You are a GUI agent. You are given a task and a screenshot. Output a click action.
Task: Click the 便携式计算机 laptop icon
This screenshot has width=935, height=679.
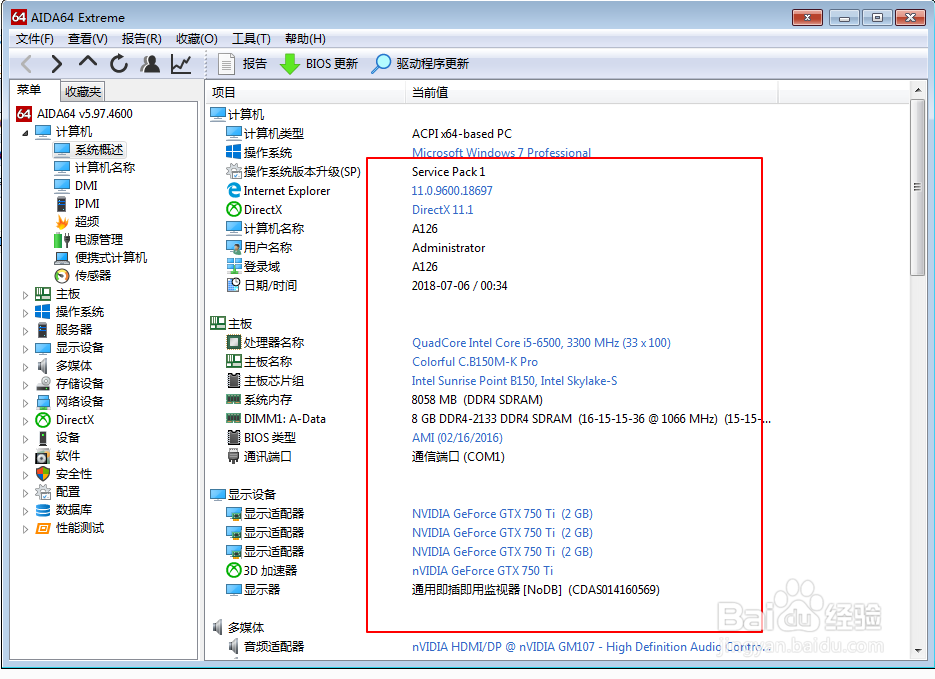pos(62,258)
